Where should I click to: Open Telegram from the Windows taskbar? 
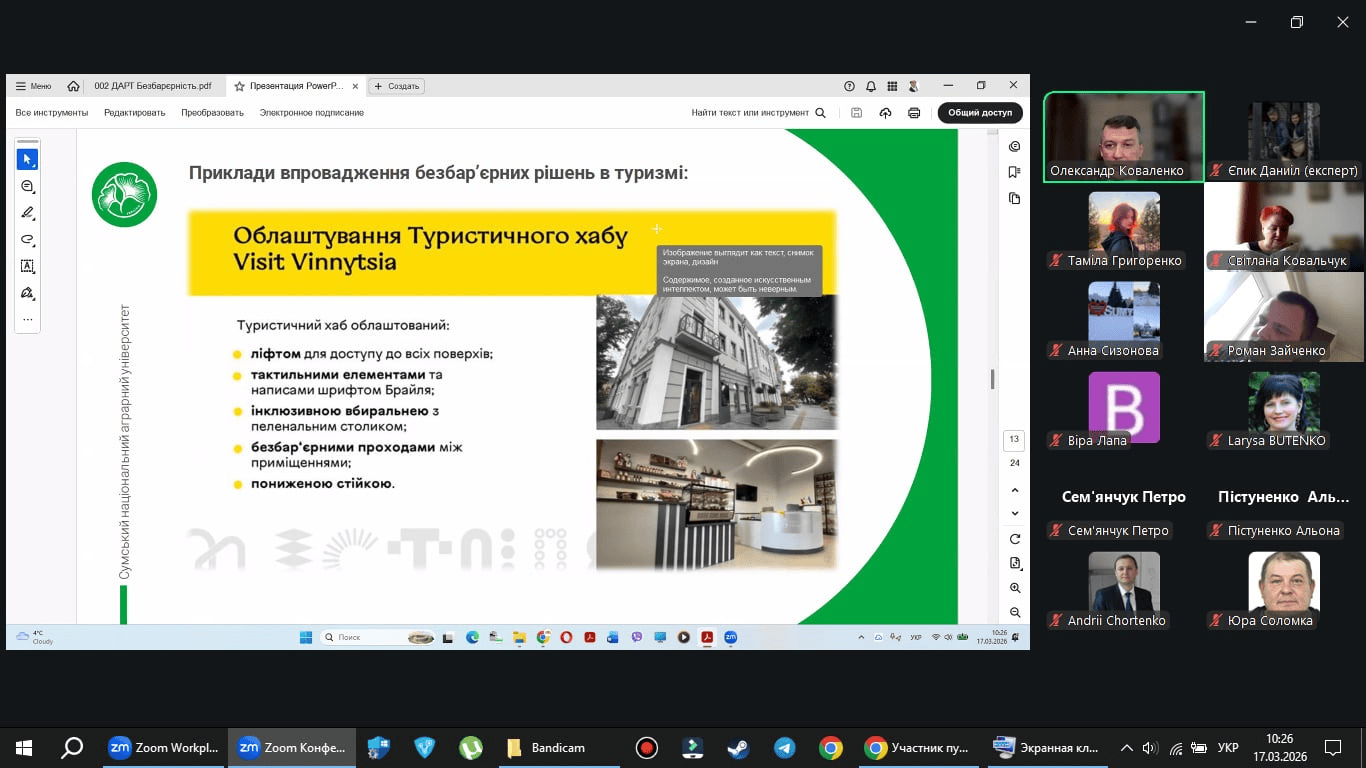(784, 748)
